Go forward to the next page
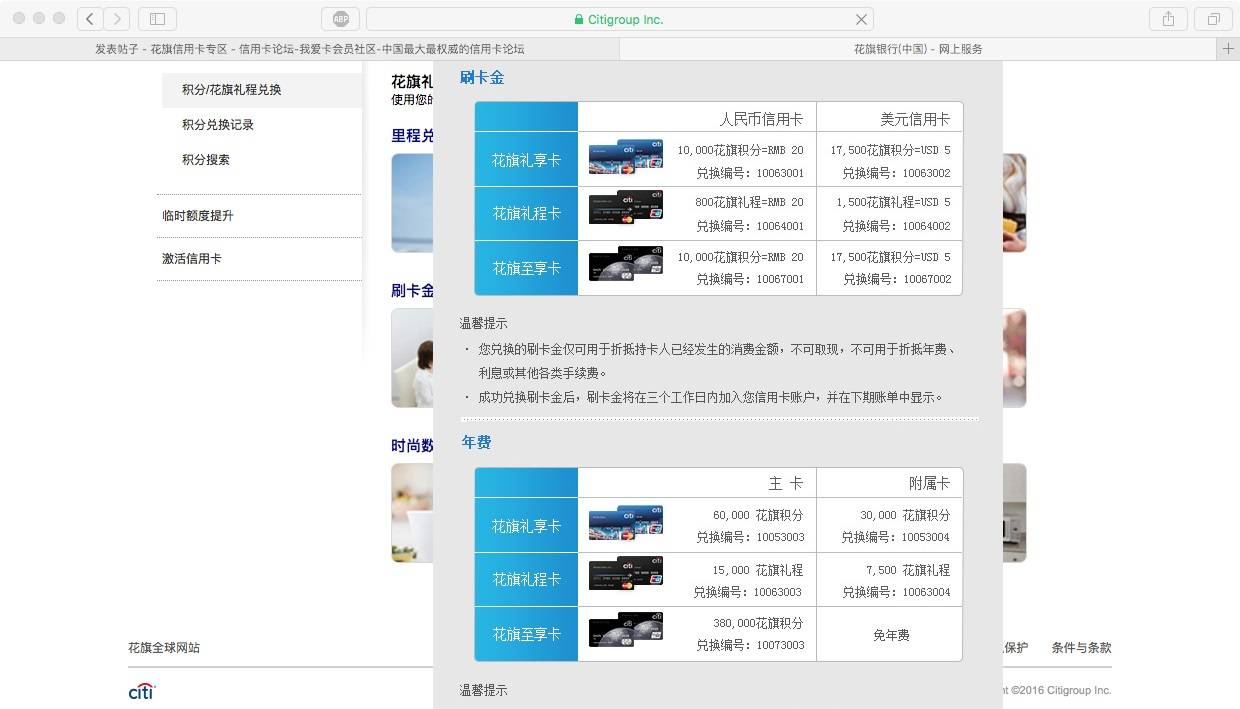 pyautogui.click(x=117, y=19)
